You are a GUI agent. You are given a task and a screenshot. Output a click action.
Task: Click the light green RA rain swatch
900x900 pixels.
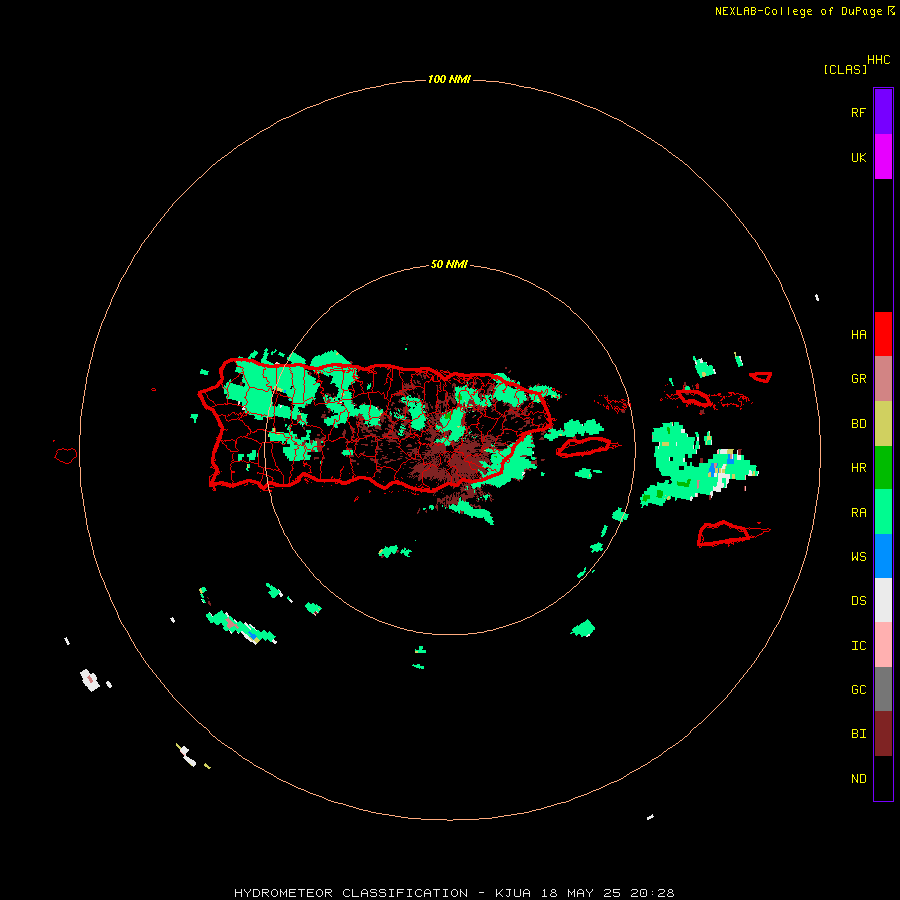coord(883,512)
